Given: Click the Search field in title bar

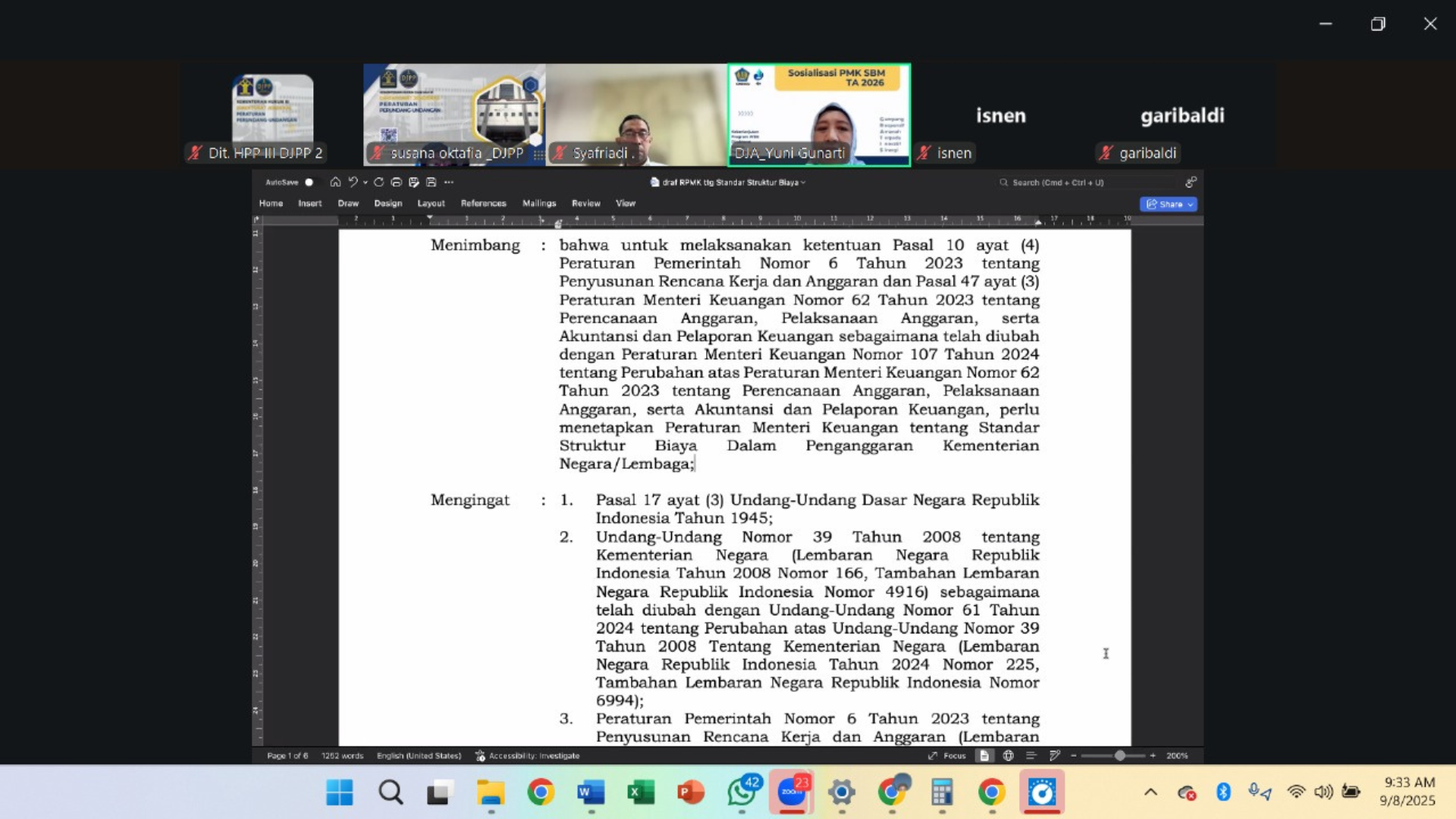Looking at the screenshot, I should pos(1058,182).
